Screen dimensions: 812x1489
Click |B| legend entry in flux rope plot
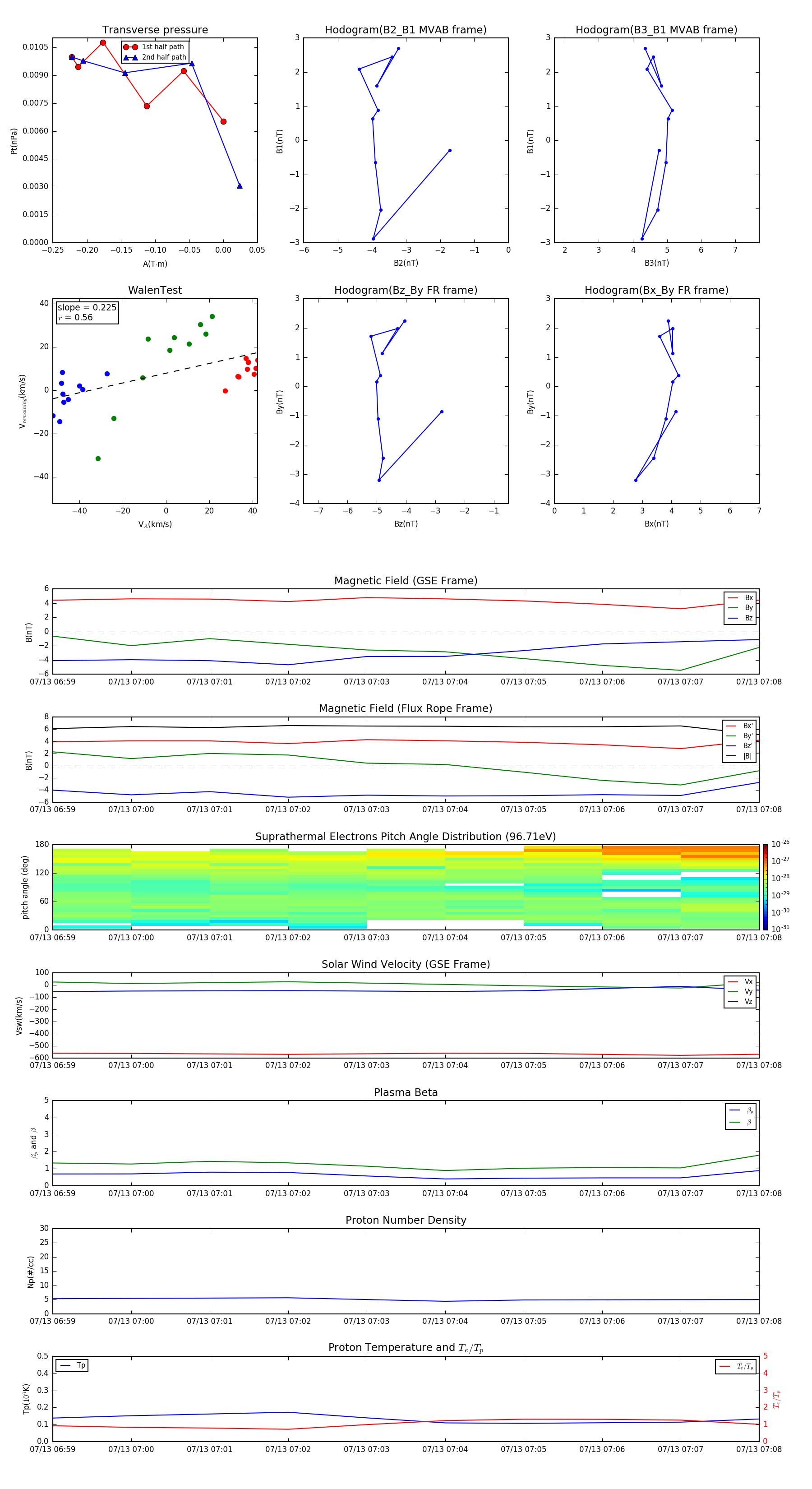[739, 756]
